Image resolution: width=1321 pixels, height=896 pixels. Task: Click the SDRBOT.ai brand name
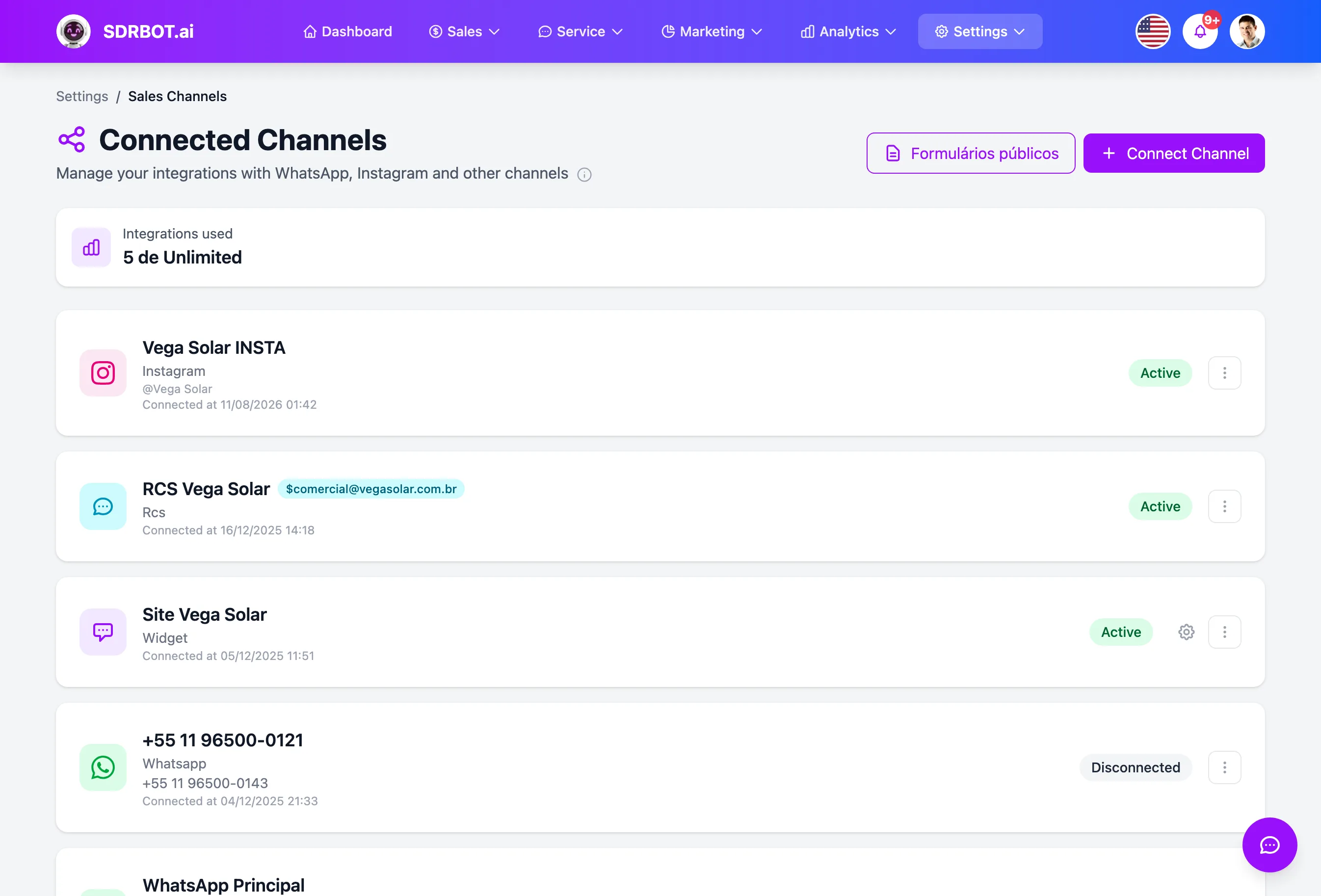click(148, 31)
